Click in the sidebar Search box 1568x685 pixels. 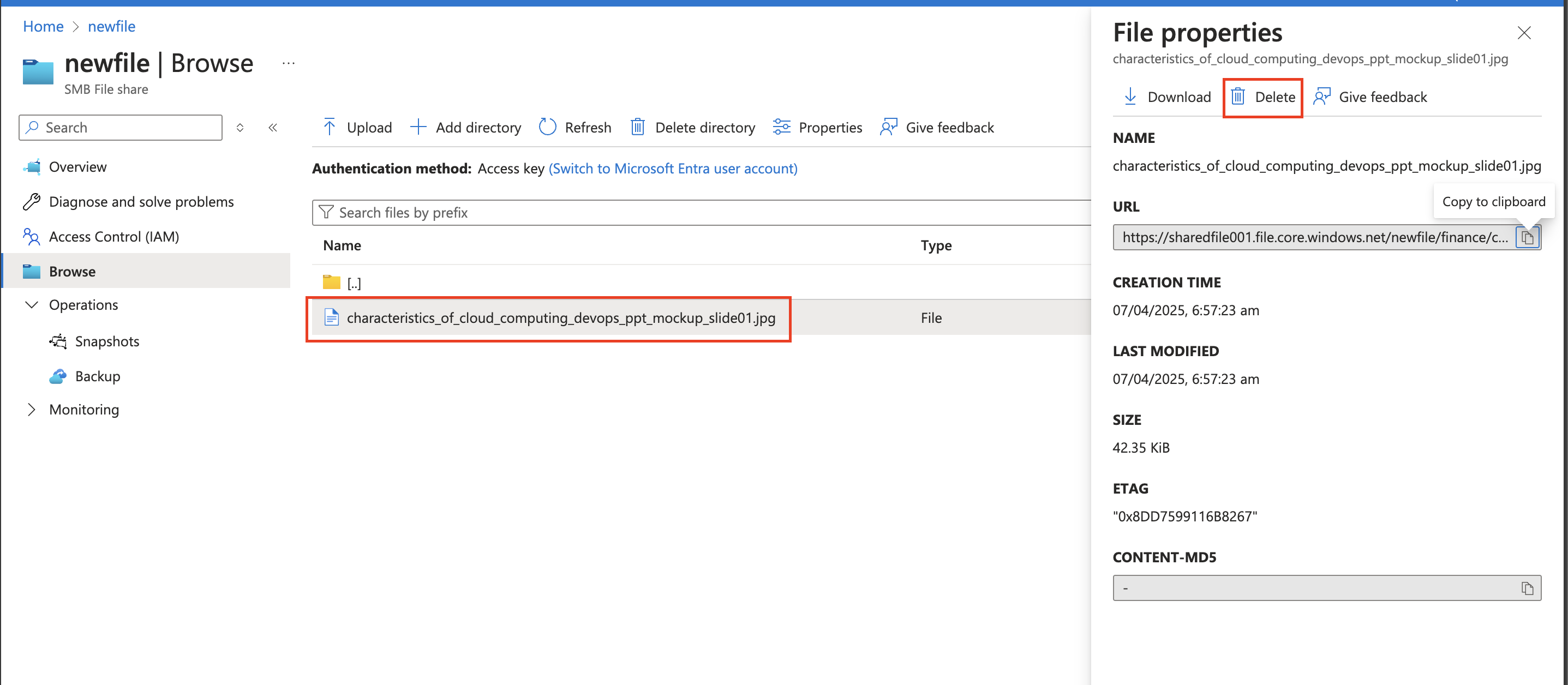121,127
